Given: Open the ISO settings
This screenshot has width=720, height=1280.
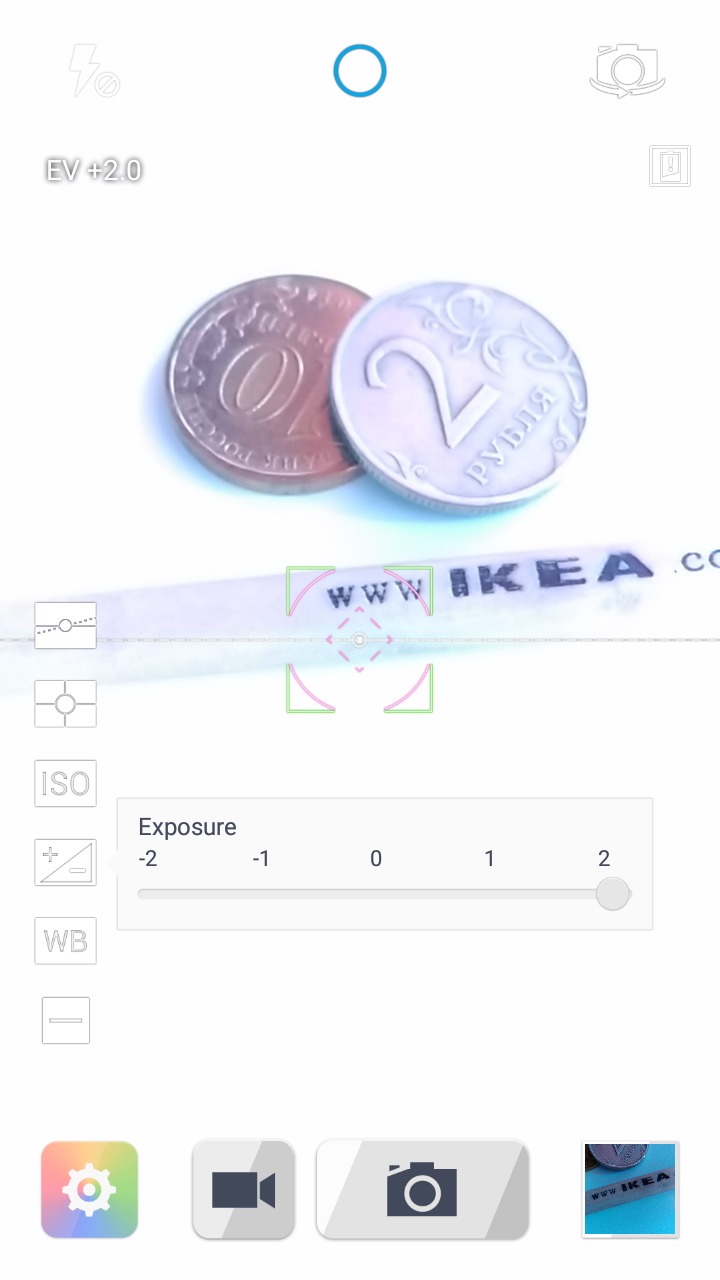Looking at the screenshot, I should [x=66, y=783].
